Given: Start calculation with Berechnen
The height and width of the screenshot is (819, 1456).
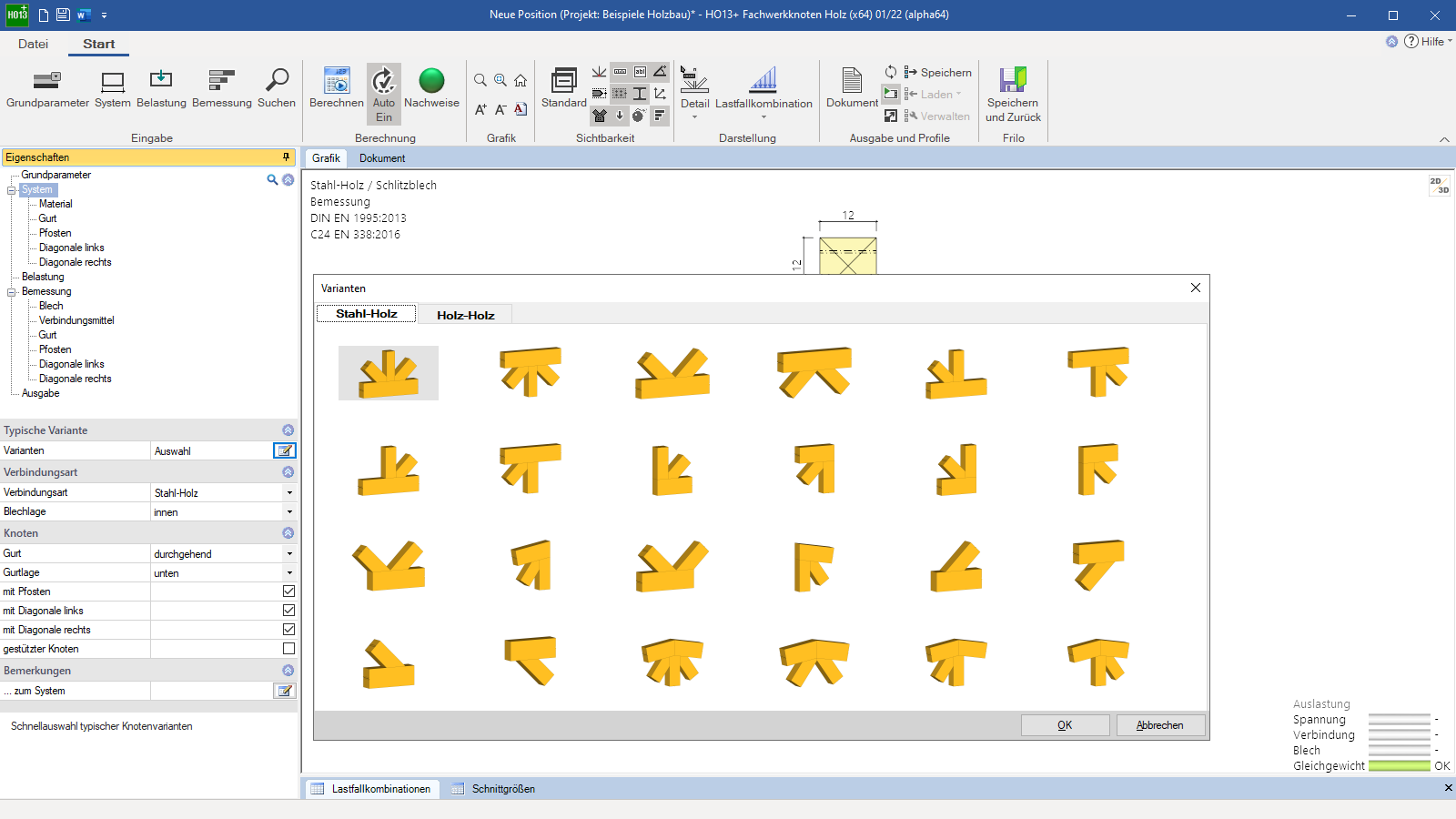Looking at the screenshot, I should pos(337,89).
